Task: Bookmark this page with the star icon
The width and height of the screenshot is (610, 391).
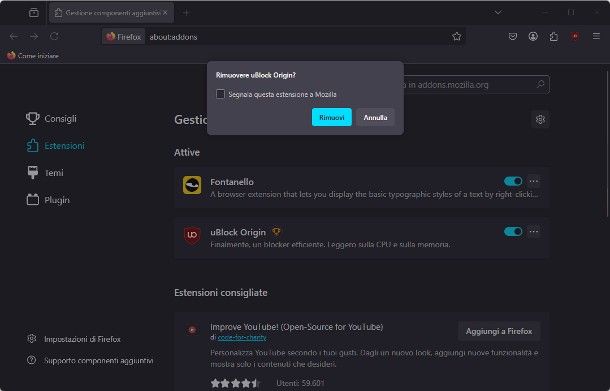Action: coord(457,37)
